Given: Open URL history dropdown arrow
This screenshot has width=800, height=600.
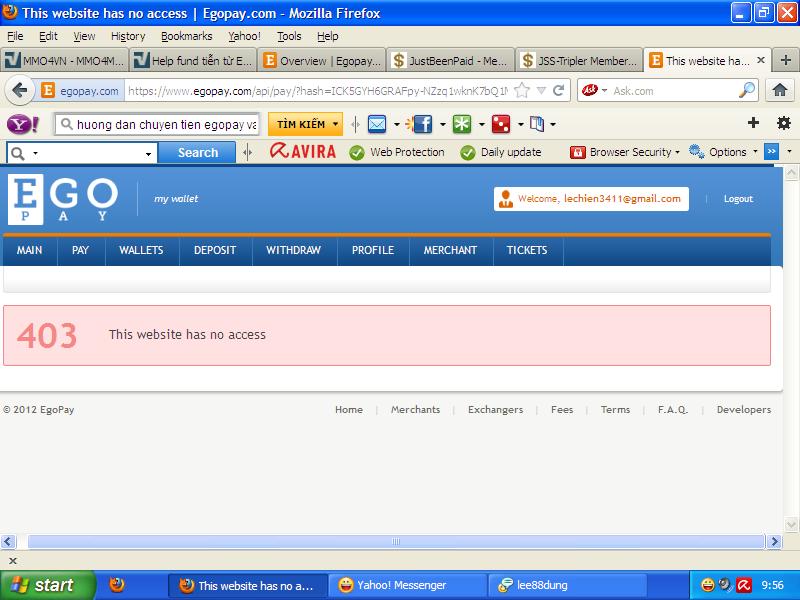Looking at the screenshot, I should (542, 91).
